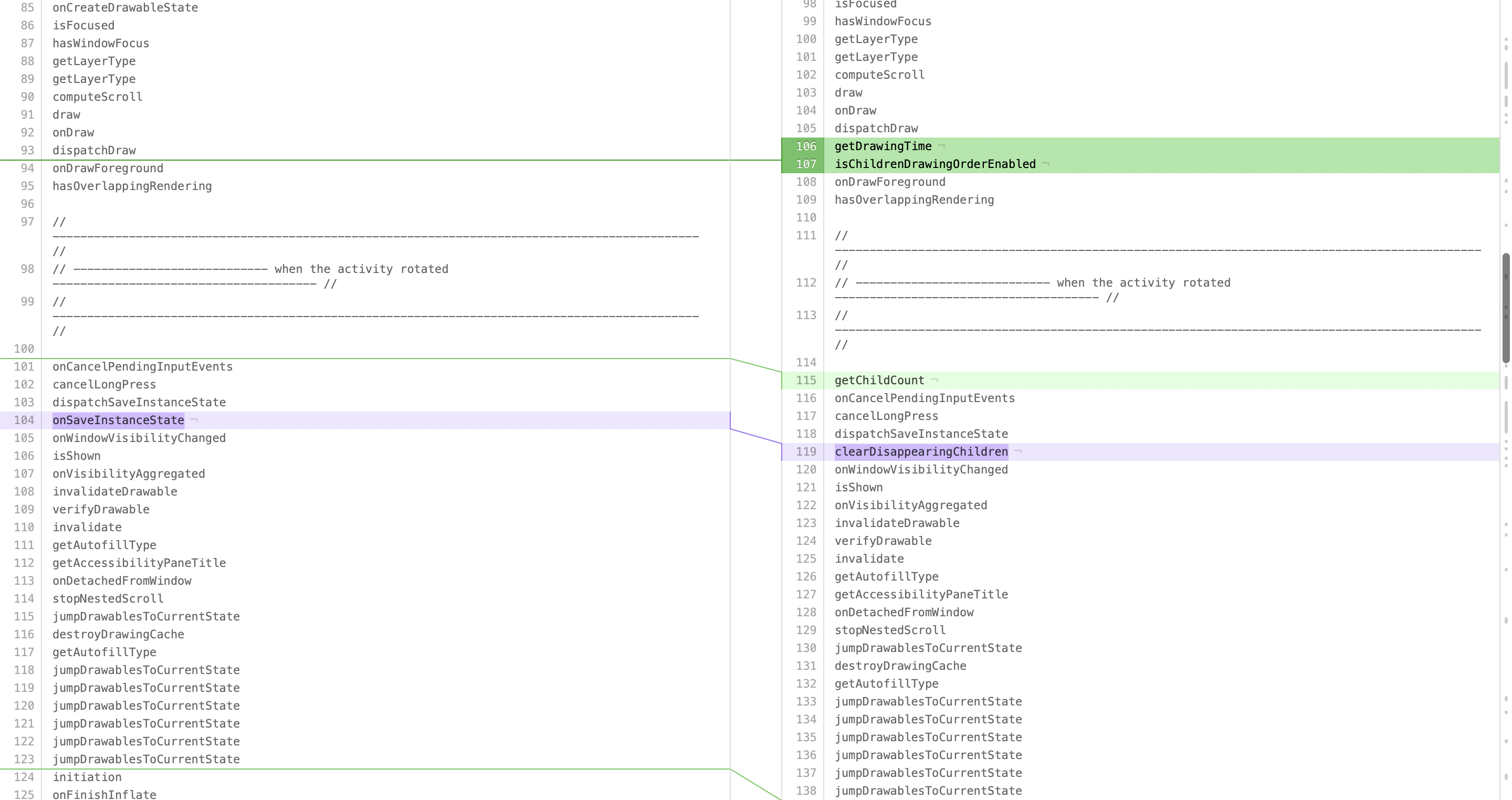Select the highlighted onSaveInstanceState text in left pane
Viewport: 1512px width, 800px height.
pyautogui.click(x=118, y=420)
